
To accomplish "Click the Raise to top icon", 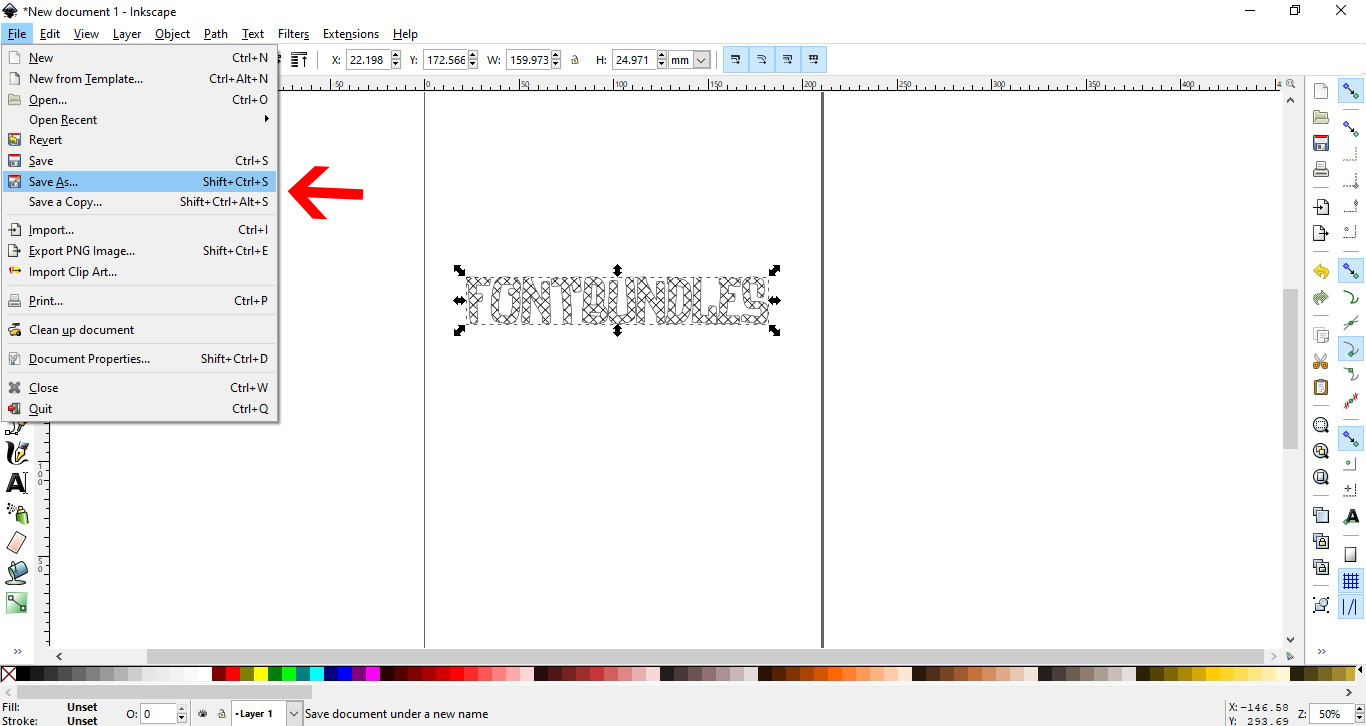I will click(x=298, y=60).
